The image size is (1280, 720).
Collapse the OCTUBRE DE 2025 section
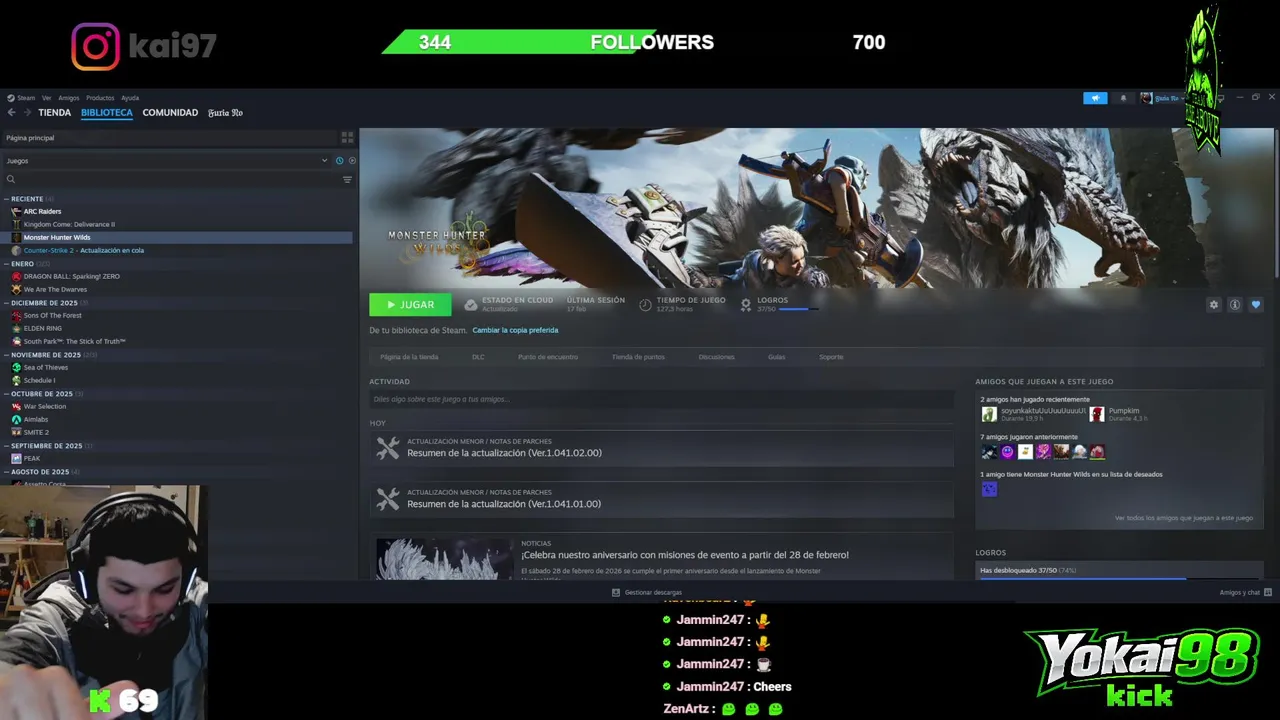[6, 394]
